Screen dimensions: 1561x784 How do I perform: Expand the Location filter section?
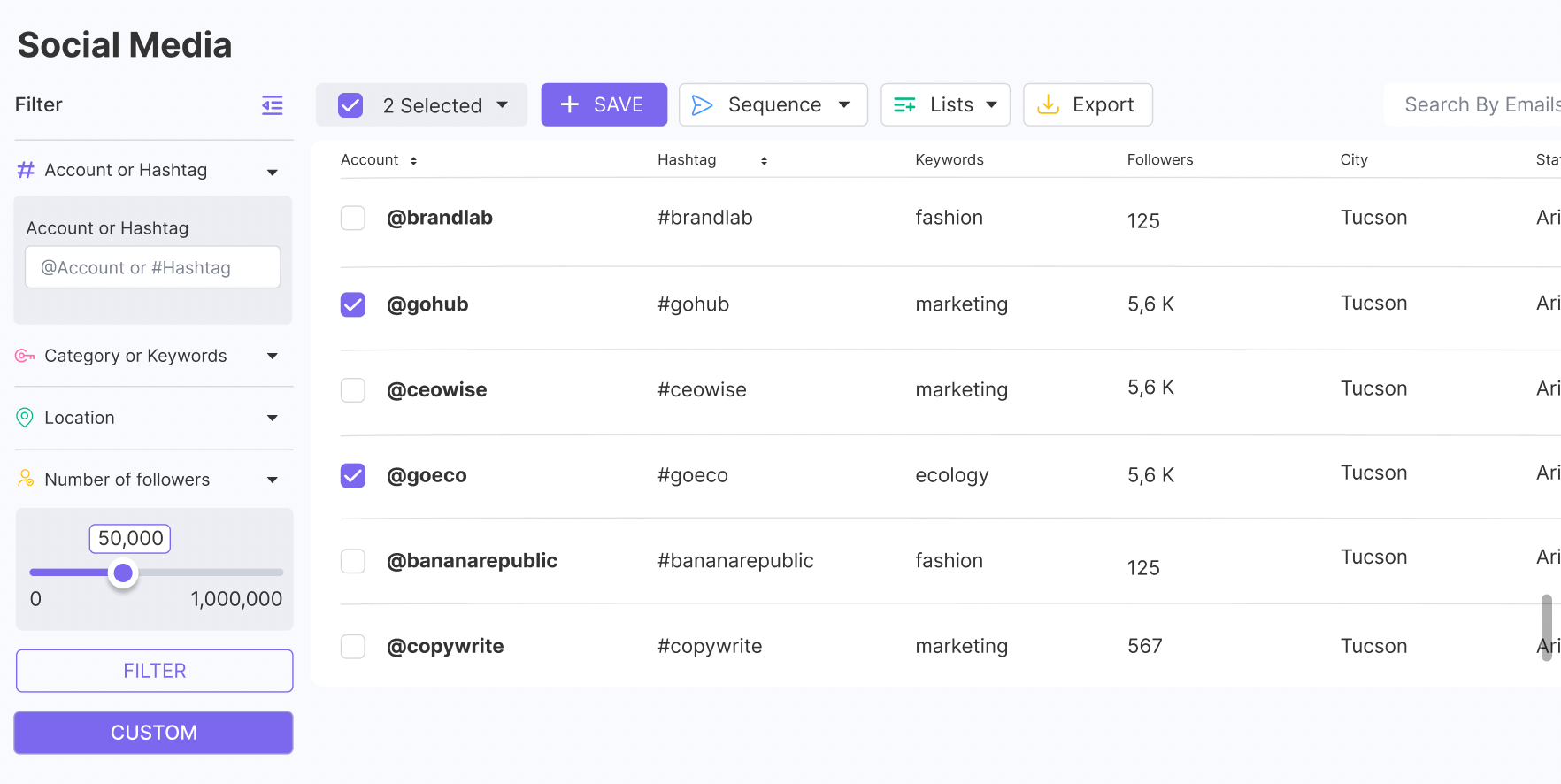[x=273, y=418]
